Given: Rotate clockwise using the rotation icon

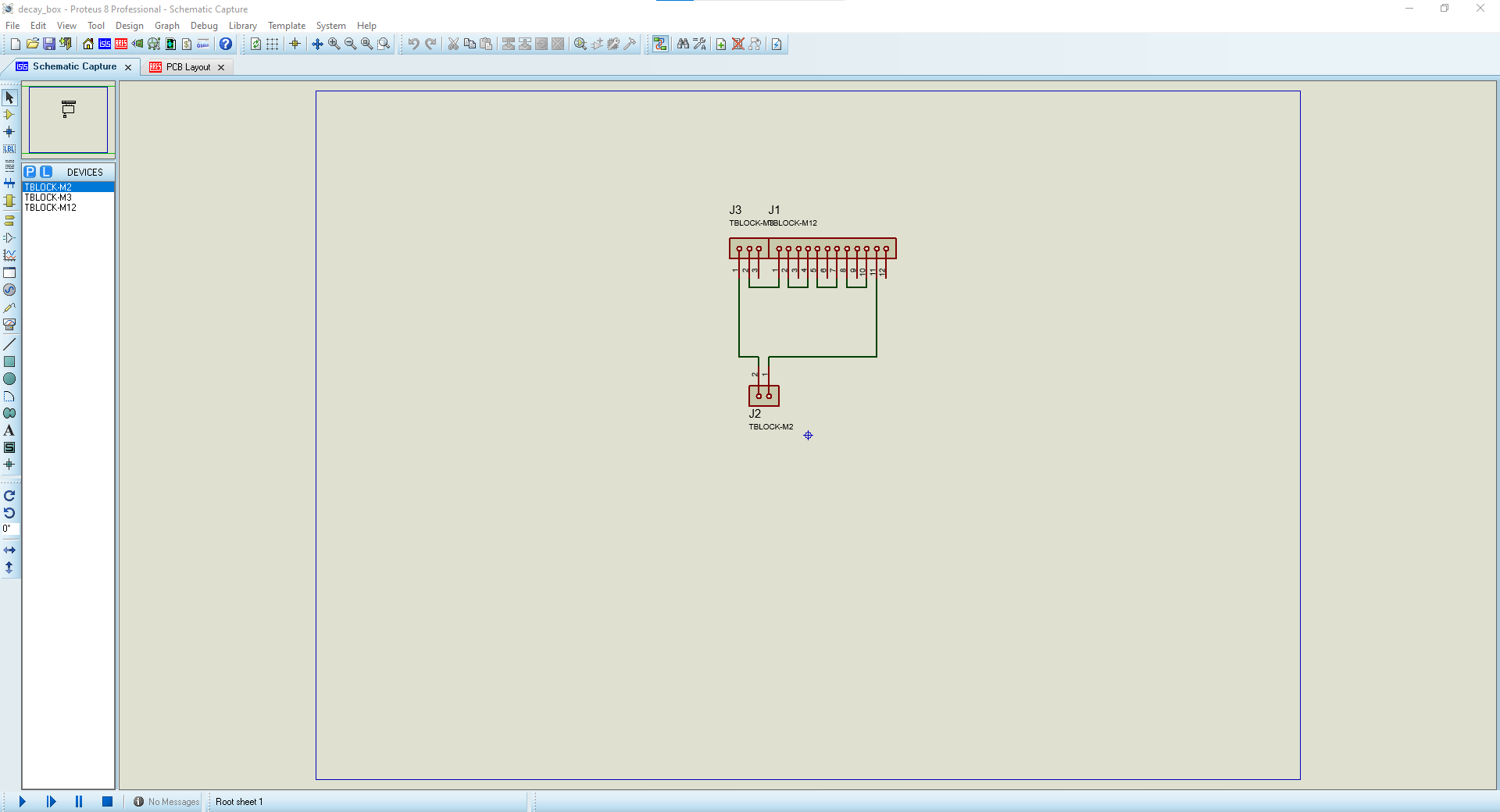Looking at the screenshot, I should [x=9, y=496].
